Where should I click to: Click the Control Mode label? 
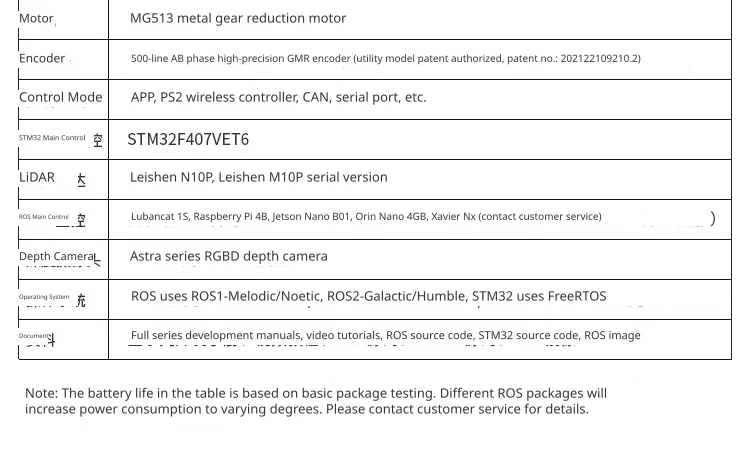tap(61, 97)
